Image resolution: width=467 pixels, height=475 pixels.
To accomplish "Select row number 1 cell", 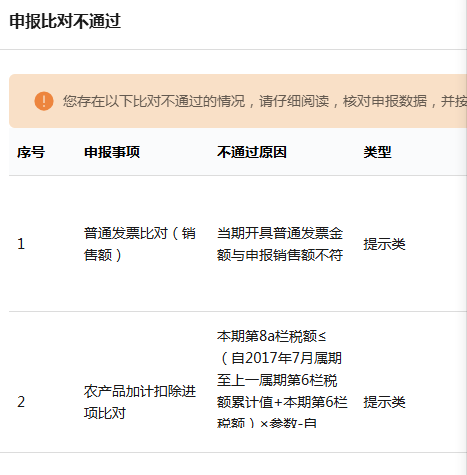I will (x=21, y=244).
